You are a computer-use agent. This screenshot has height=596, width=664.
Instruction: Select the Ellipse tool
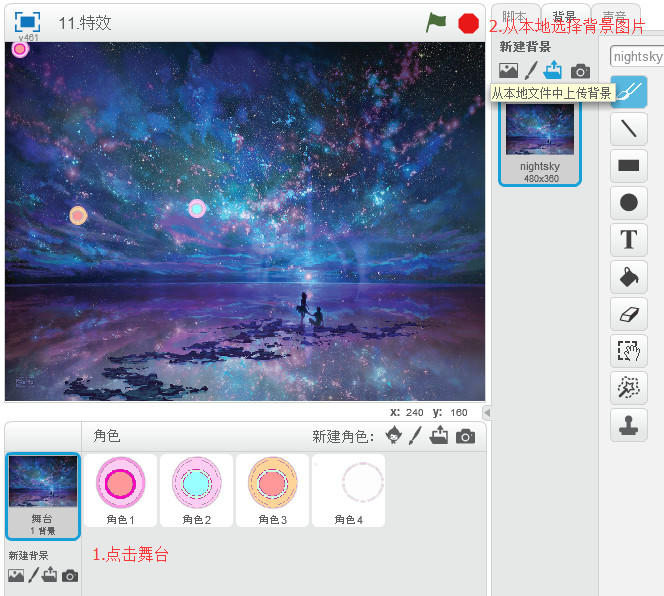coord(629,202)
